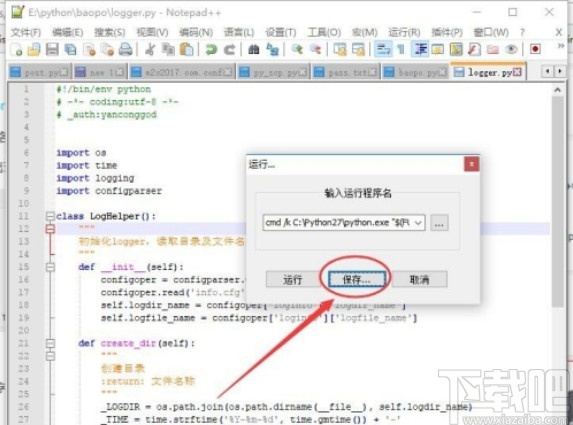The height and width of the screenshot is (425, 573).
Task: Switch to the pass.txt tab
Action: click(345, 72)
